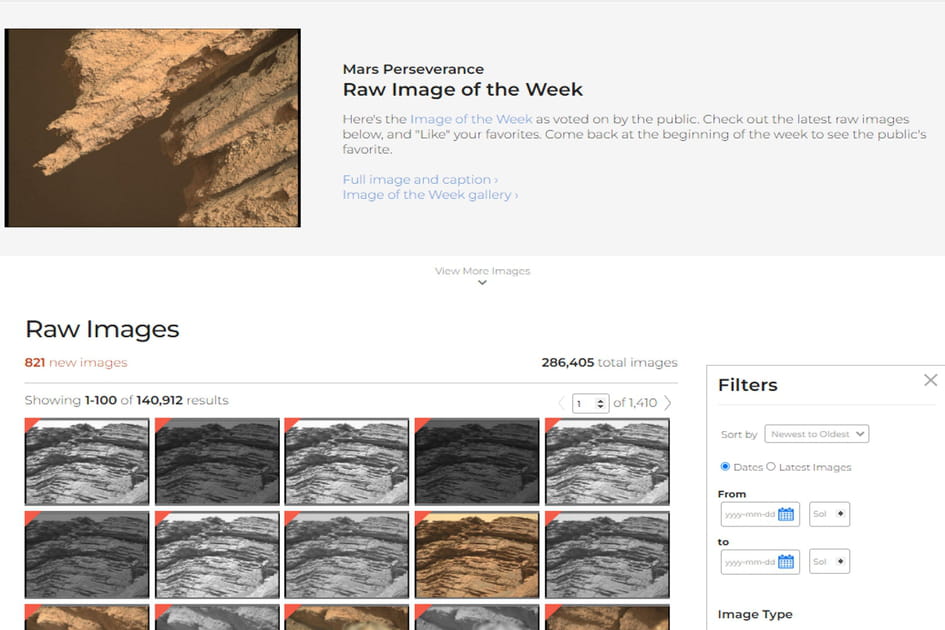
Task: Click 'Showing 1-100 of 140,912 results' text
Action: [127, 400]
